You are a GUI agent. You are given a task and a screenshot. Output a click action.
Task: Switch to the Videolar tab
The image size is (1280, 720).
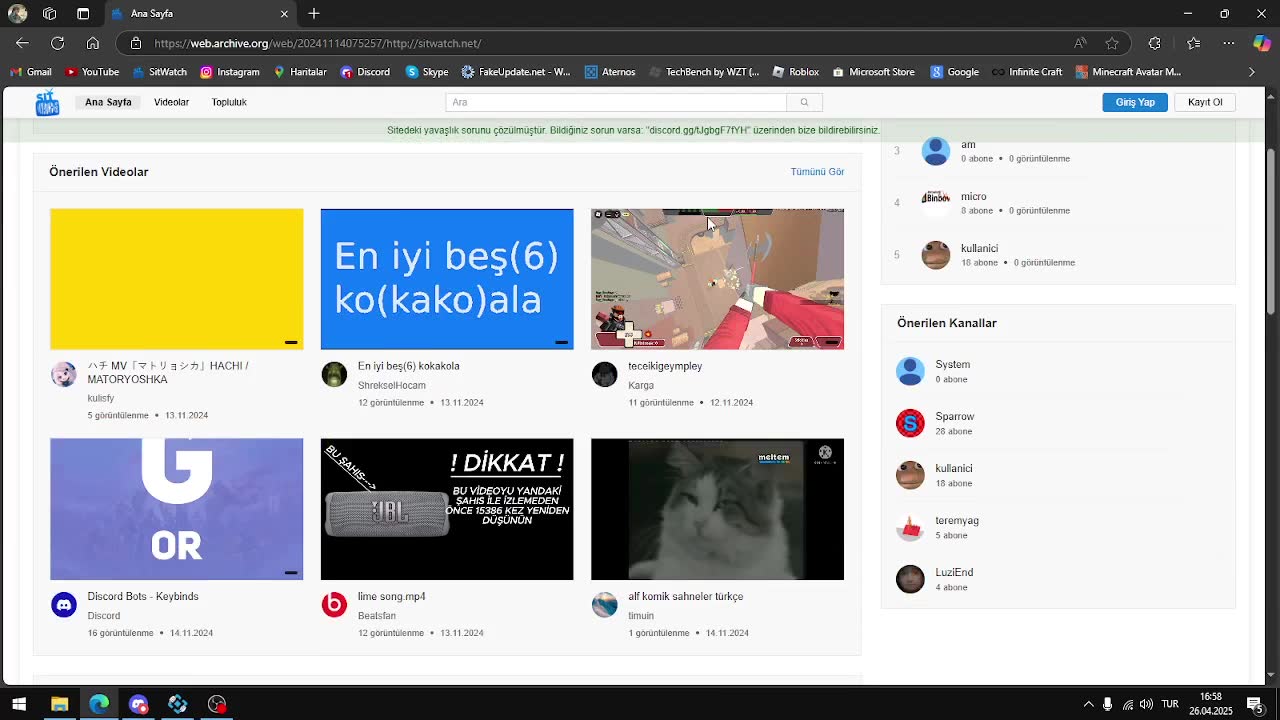point(171,101)
